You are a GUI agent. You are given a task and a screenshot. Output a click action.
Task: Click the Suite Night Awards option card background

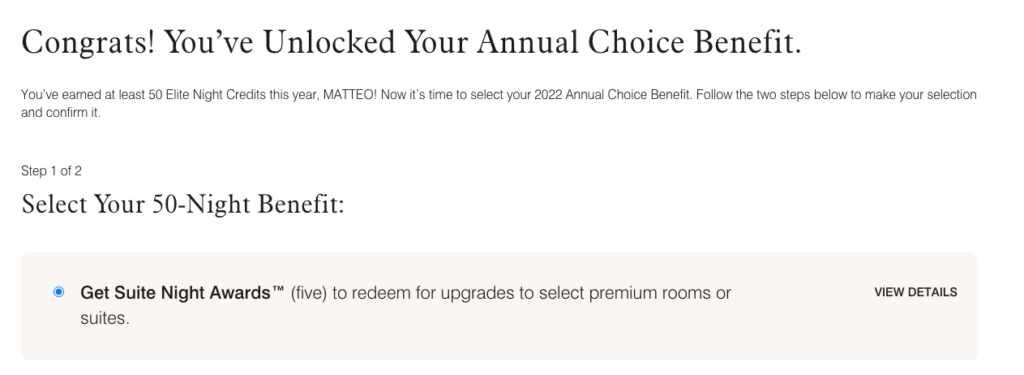pos(499,306)
